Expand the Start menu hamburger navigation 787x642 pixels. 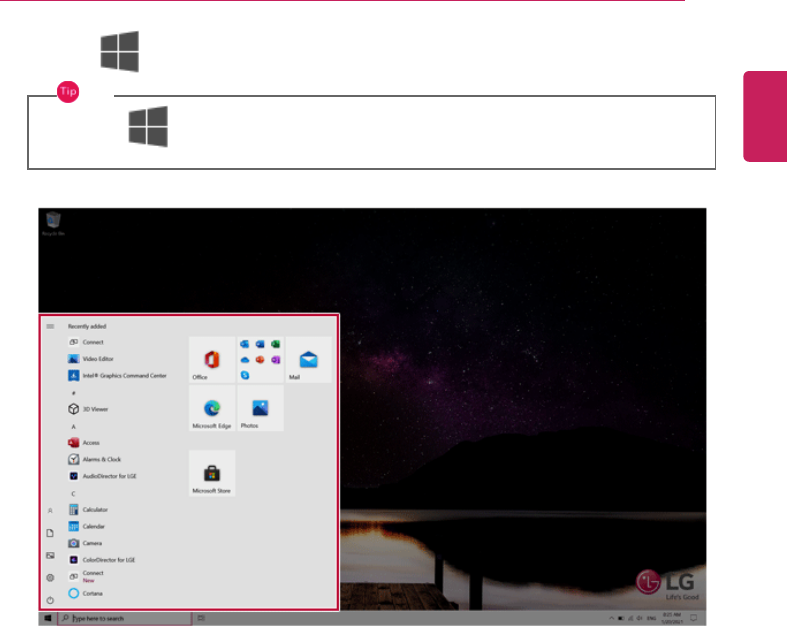click(x=50, y=326)
